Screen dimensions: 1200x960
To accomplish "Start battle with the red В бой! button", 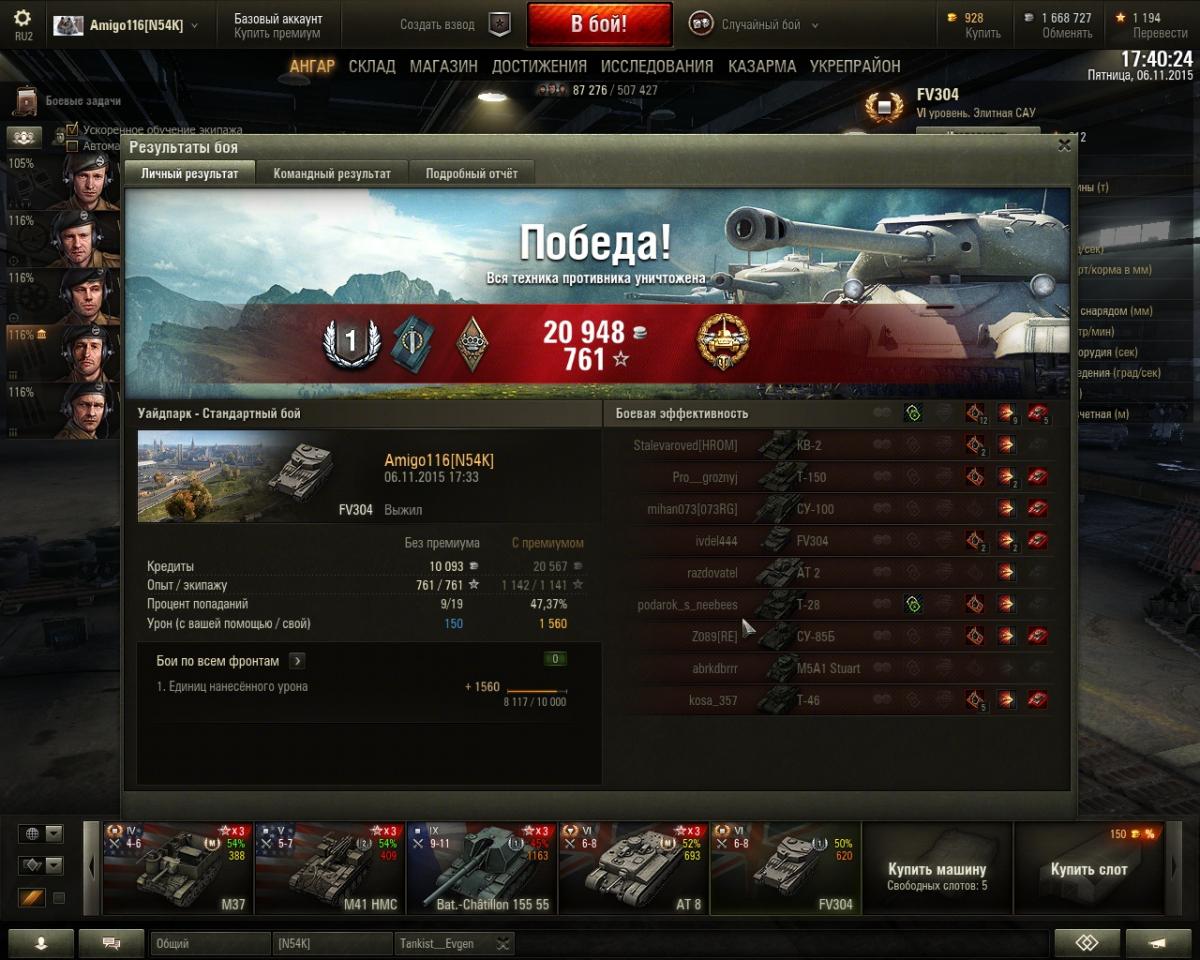I will [x=599, y=24].
